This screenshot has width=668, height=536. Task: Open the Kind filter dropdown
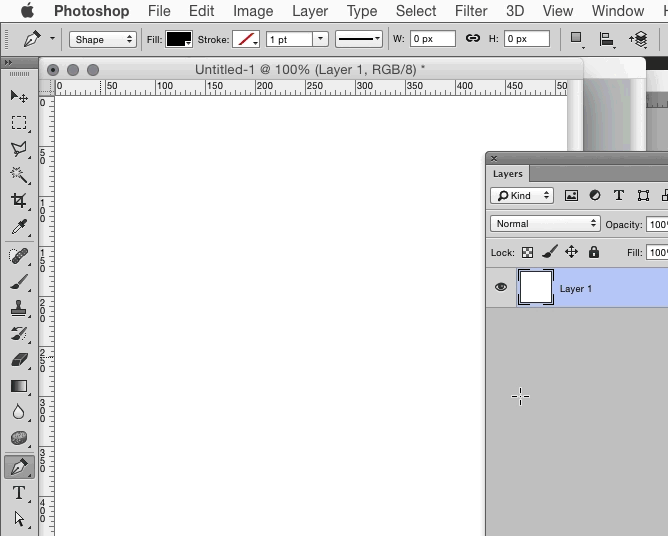tap(522, 196)
